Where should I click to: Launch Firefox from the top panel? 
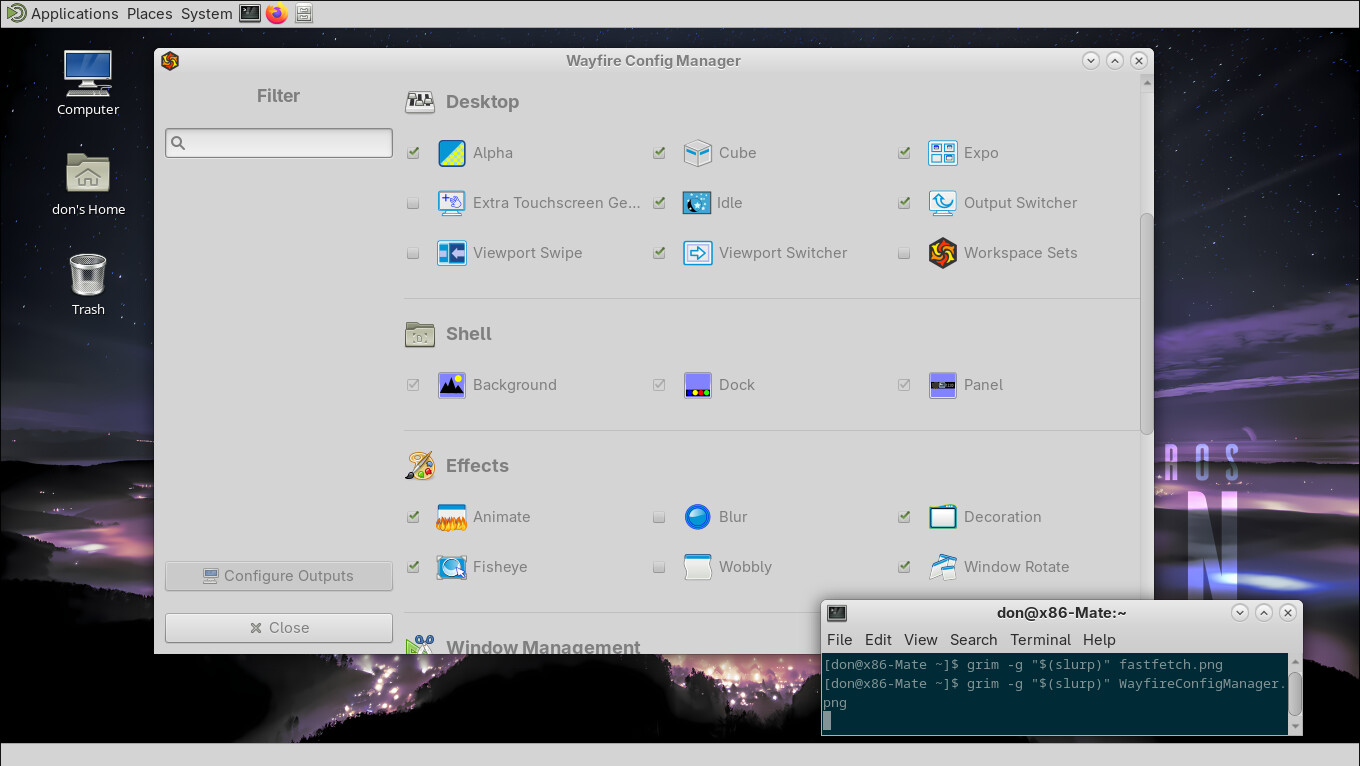pos(276,13)
